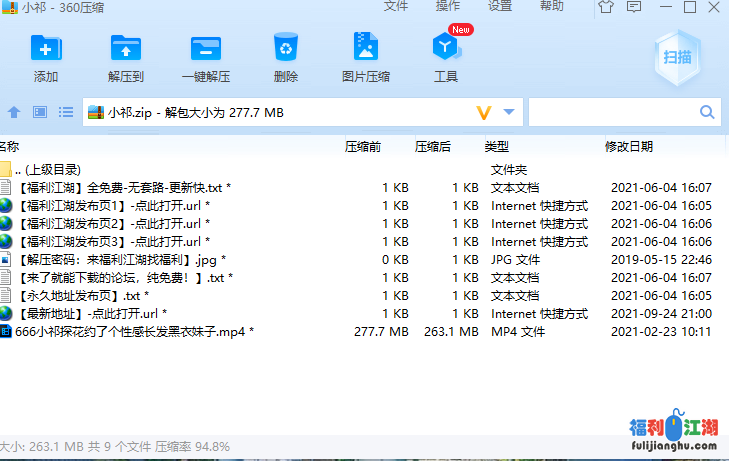Viewport: 729px width, 461px height.
Task: Open the 文件 (File) menu
Action: click(x=395, y=6)
